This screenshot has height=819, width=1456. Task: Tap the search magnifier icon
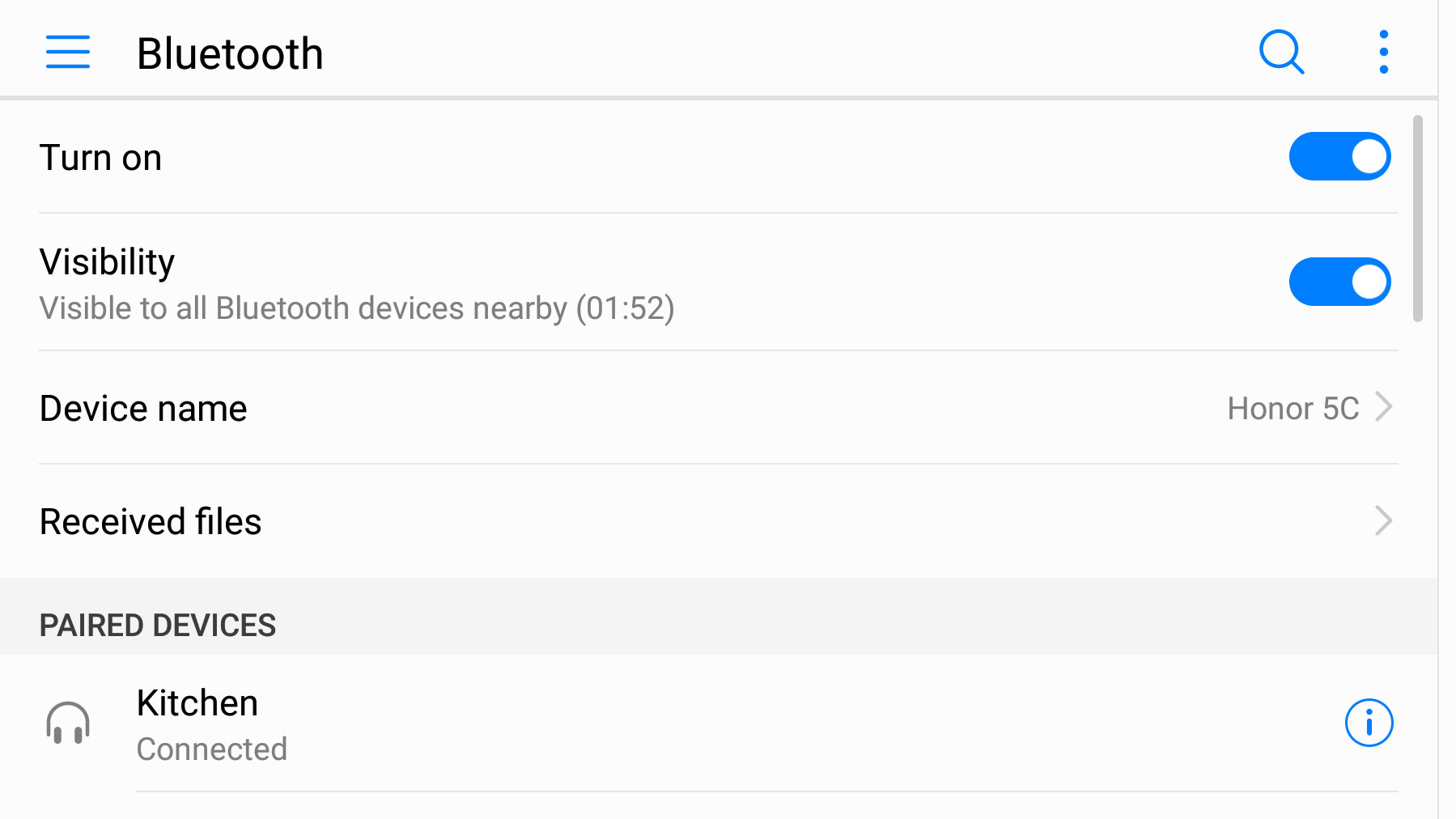[x=1282, y=53]
